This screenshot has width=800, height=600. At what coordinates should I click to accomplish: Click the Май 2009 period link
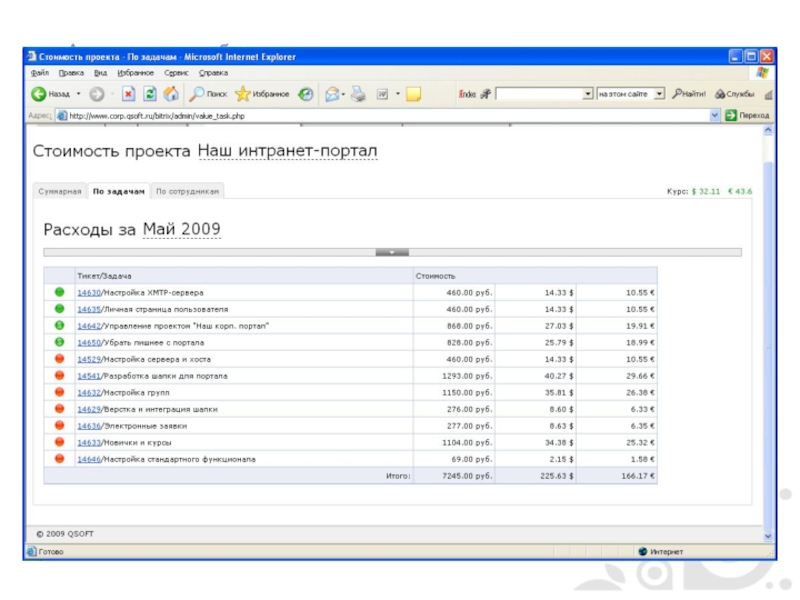point(181,230)
